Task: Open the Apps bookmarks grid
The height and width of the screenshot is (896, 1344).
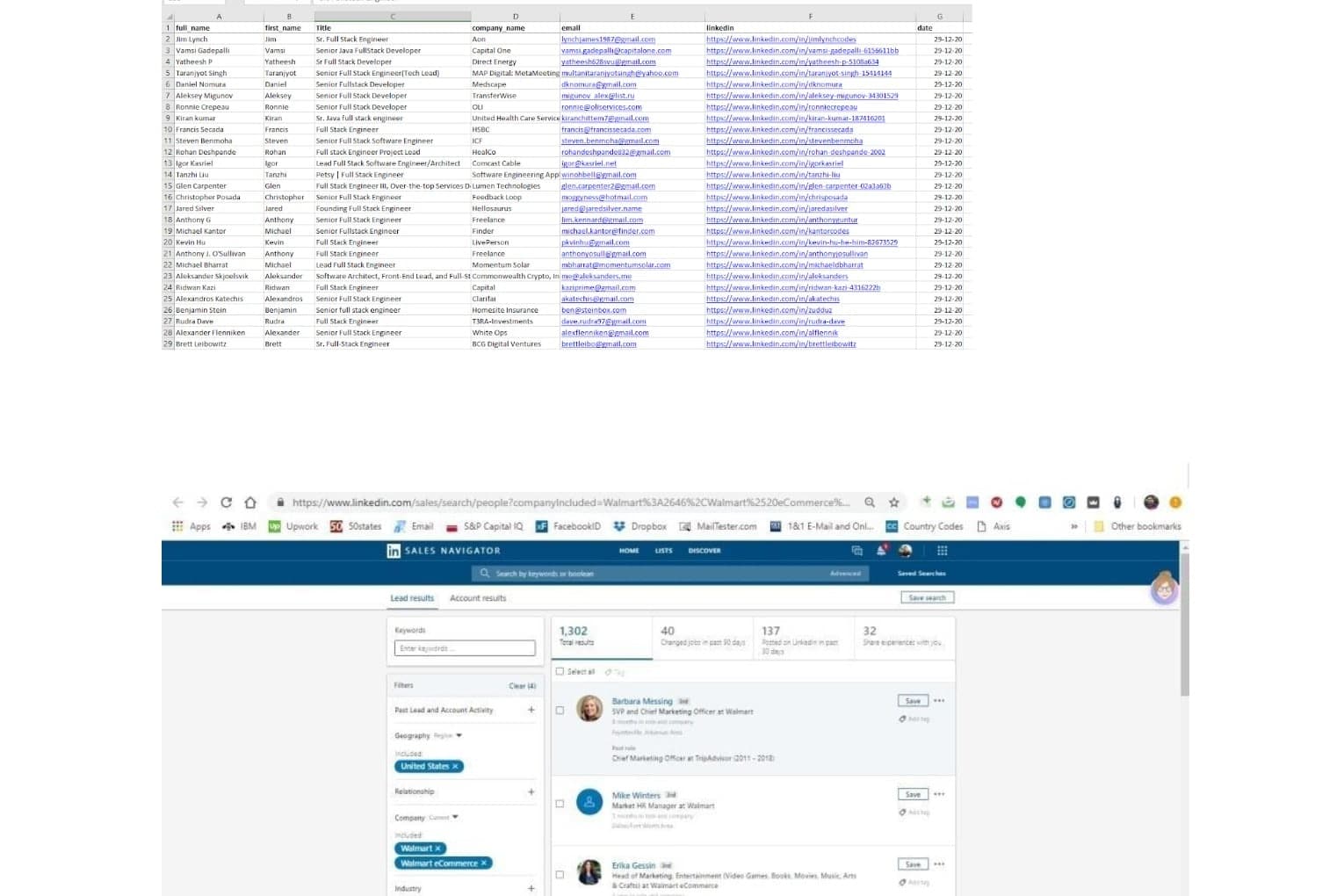Action: (191, 526)
